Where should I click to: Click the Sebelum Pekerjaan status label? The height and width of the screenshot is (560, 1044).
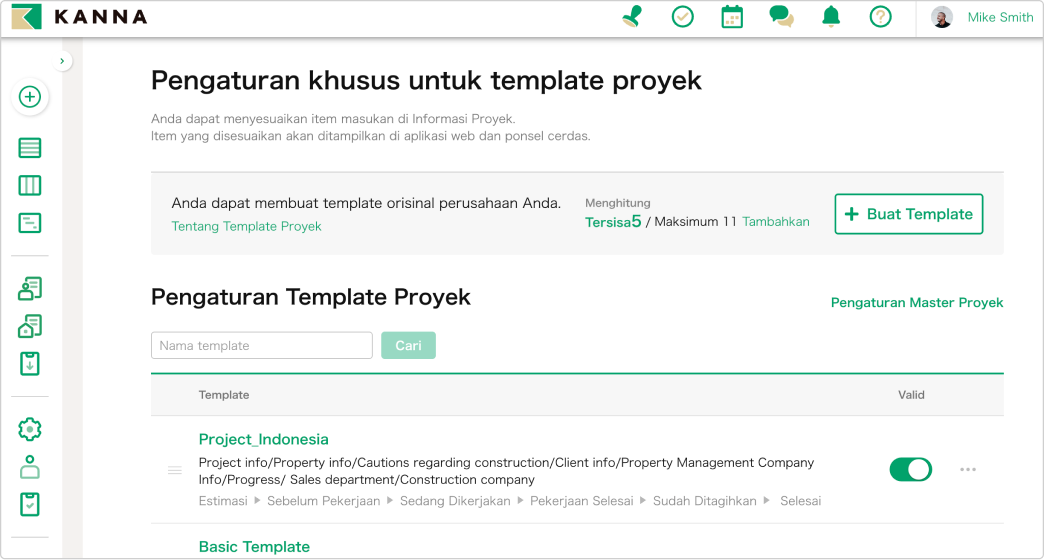click(x=324, y=501)
